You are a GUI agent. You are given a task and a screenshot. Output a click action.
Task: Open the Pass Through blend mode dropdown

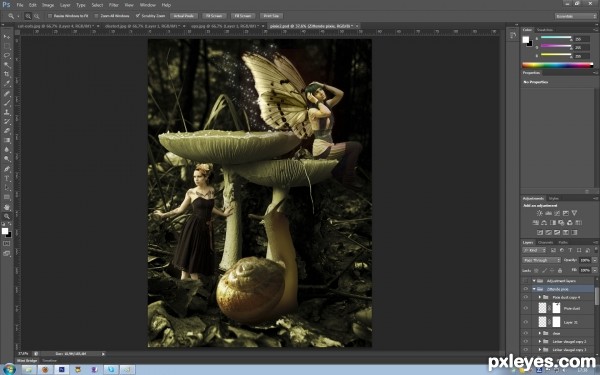pyautogui.click(x=541, y=260)
